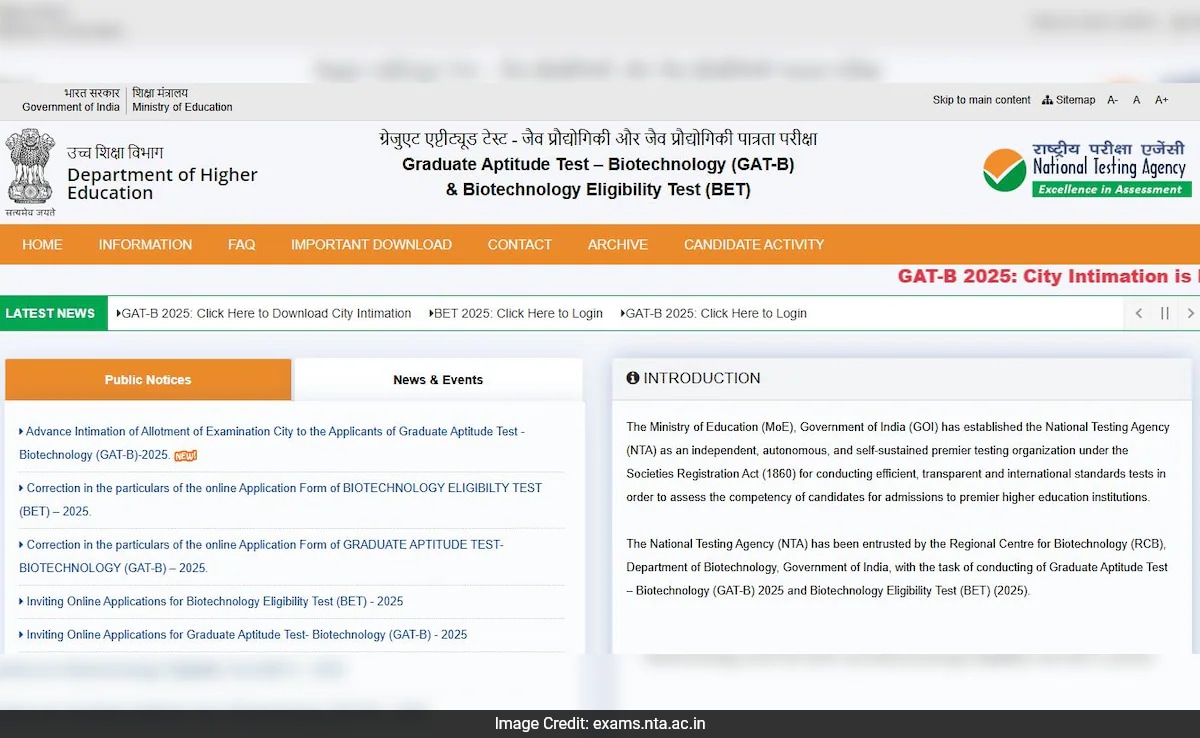Open the INFORMATION menu
The width and height of the screenshot is (1200, 738).
145,244
